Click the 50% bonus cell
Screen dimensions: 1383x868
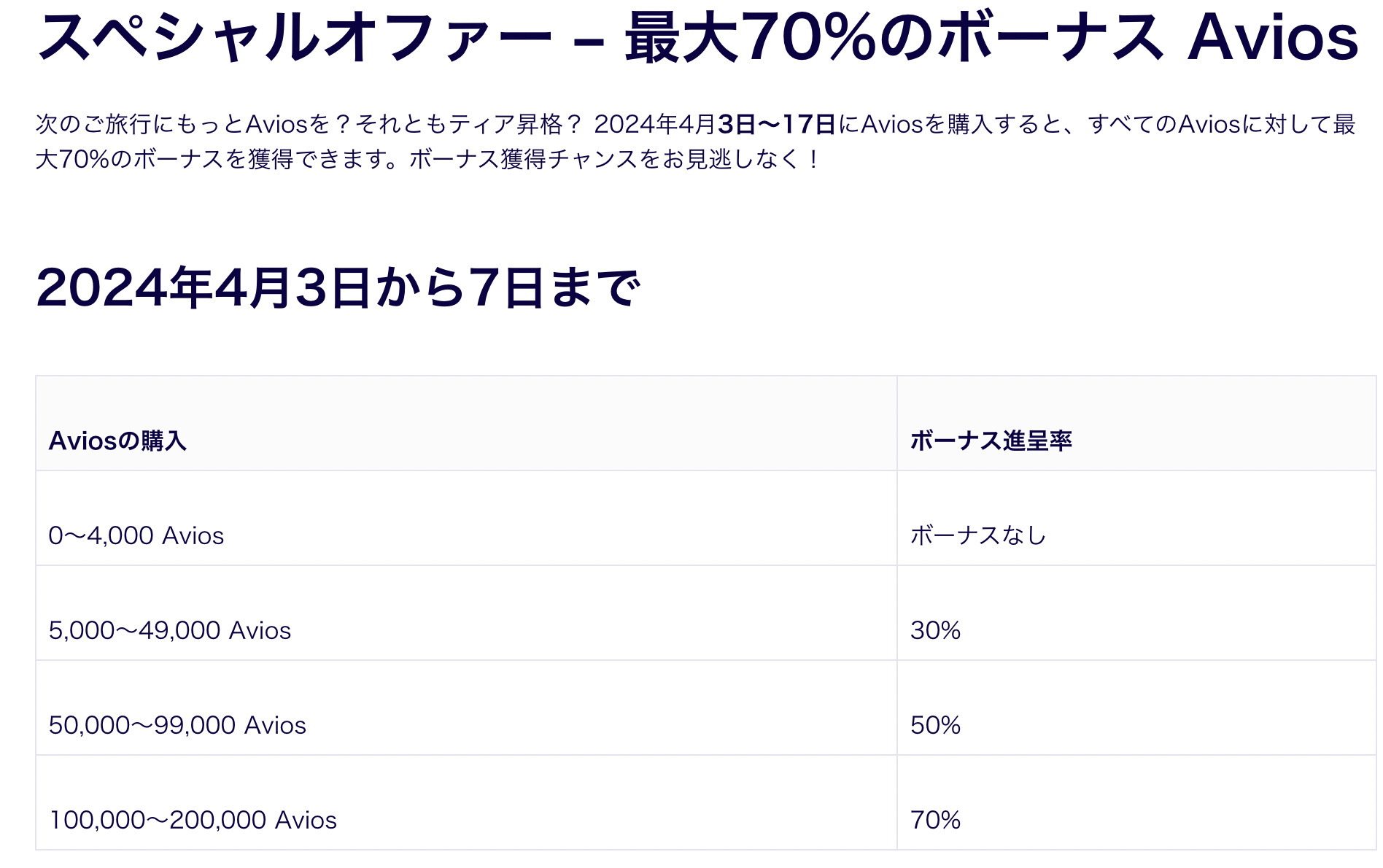click(1136, 708)
